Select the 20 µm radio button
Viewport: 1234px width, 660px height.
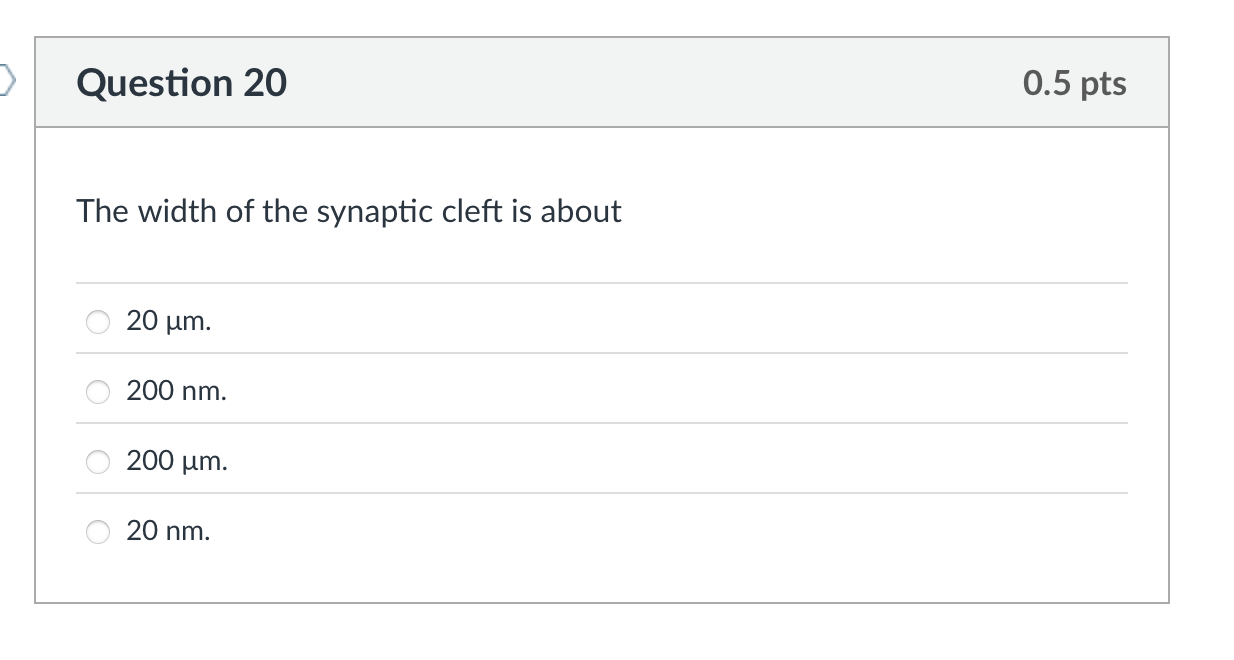click(98, 322)
